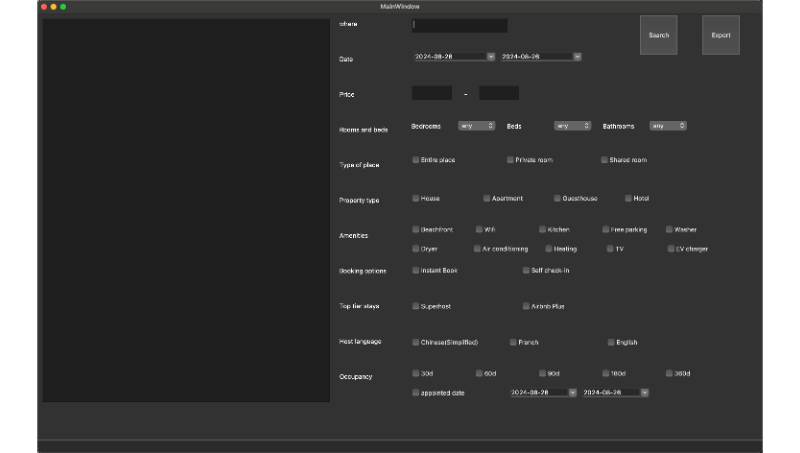The height and width of the screenshot is (453, 800).
Task: Tick the 90d occupancy checkbox
Action: (x=542, y=373)
